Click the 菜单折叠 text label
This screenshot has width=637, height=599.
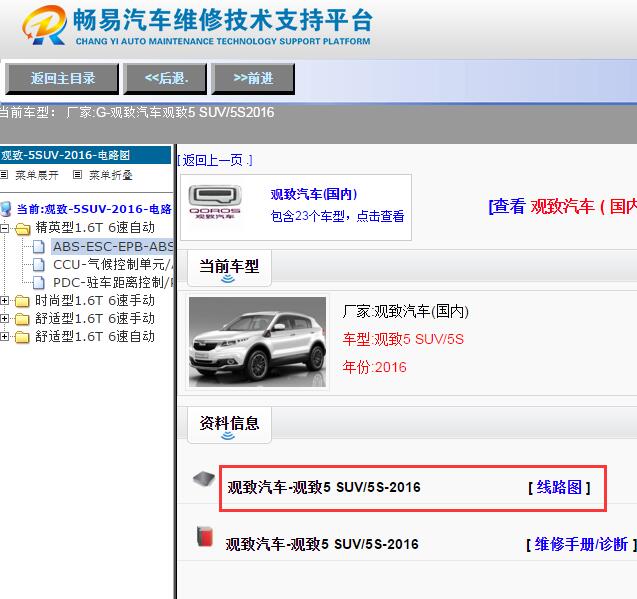point(111,175)
